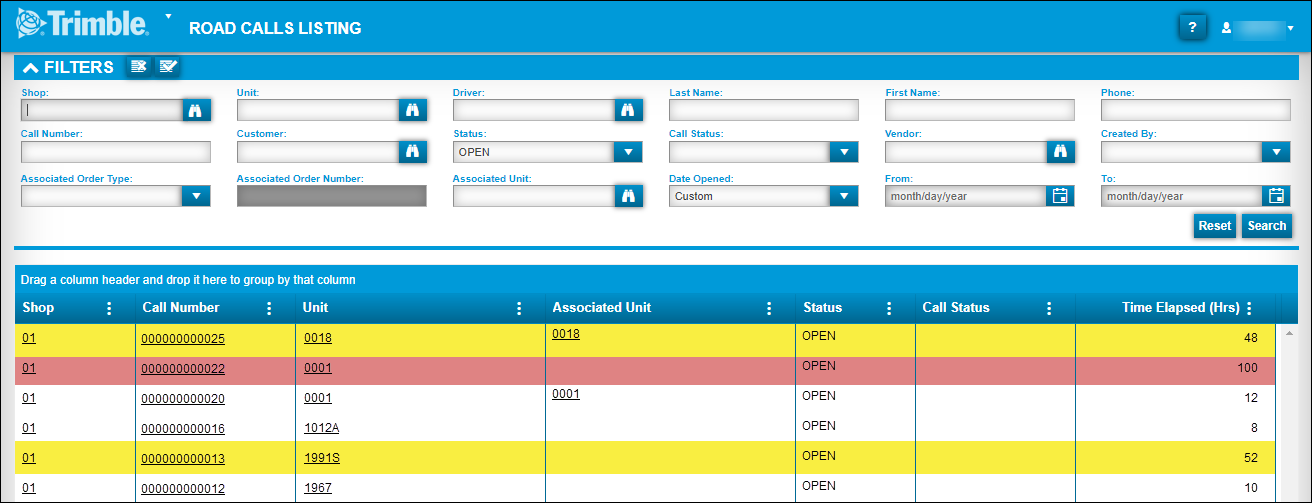Collapse the Filters panel

pyautogui.click(x=31, y=68)
